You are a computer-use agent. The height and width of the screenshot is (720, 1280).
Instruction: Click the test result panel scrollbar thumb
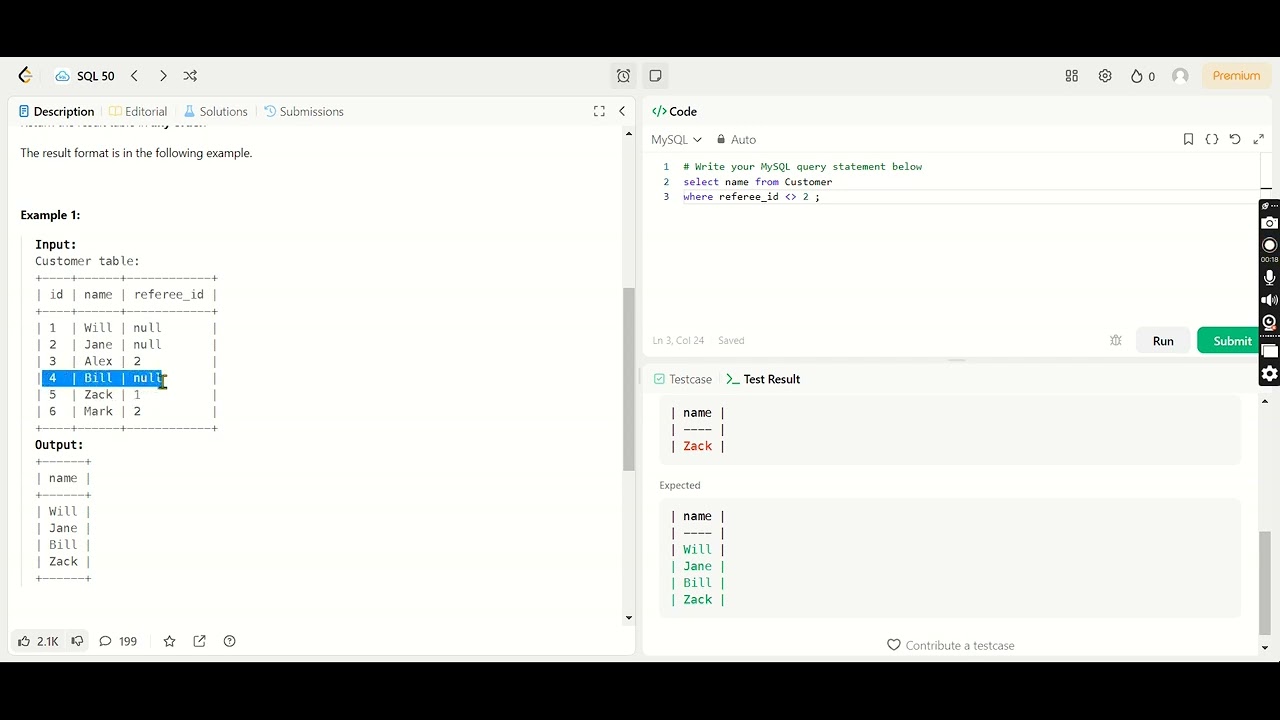[x=1265, y=582]
